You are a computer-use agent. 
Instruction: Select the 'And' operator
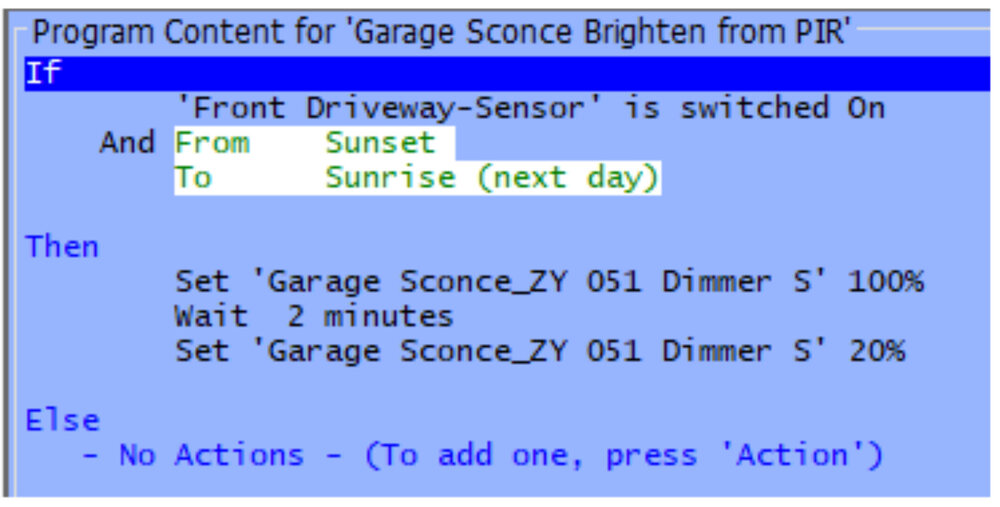point(127,142)
